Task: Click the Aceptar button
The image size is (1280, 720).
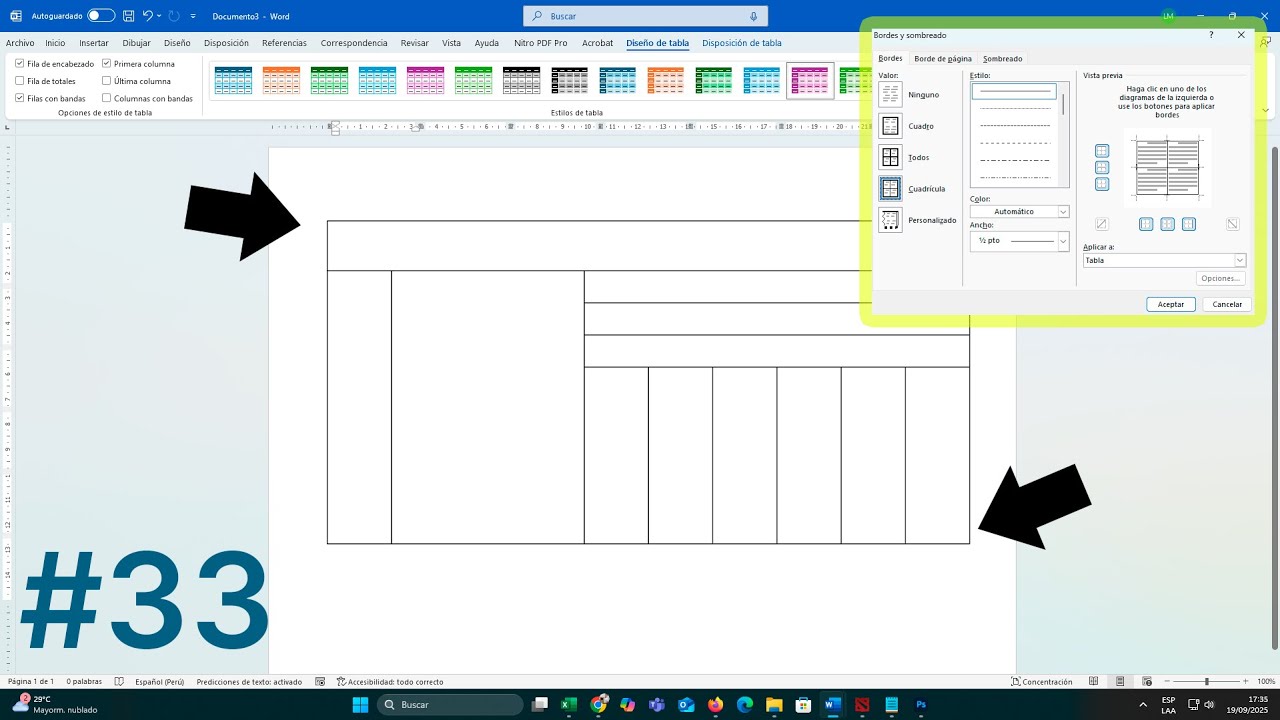Action: point(1171,304)
